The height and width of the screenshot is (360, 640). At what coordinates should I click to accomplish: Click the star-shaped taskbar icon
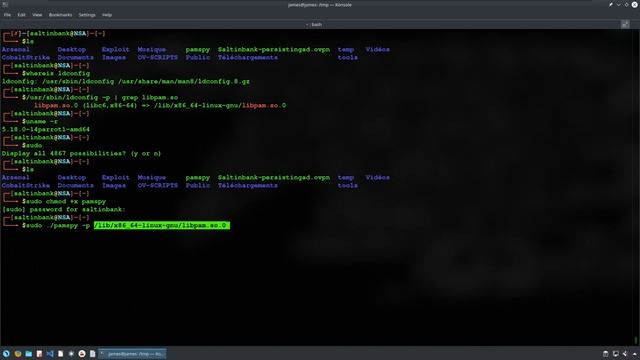click(71, 353)
